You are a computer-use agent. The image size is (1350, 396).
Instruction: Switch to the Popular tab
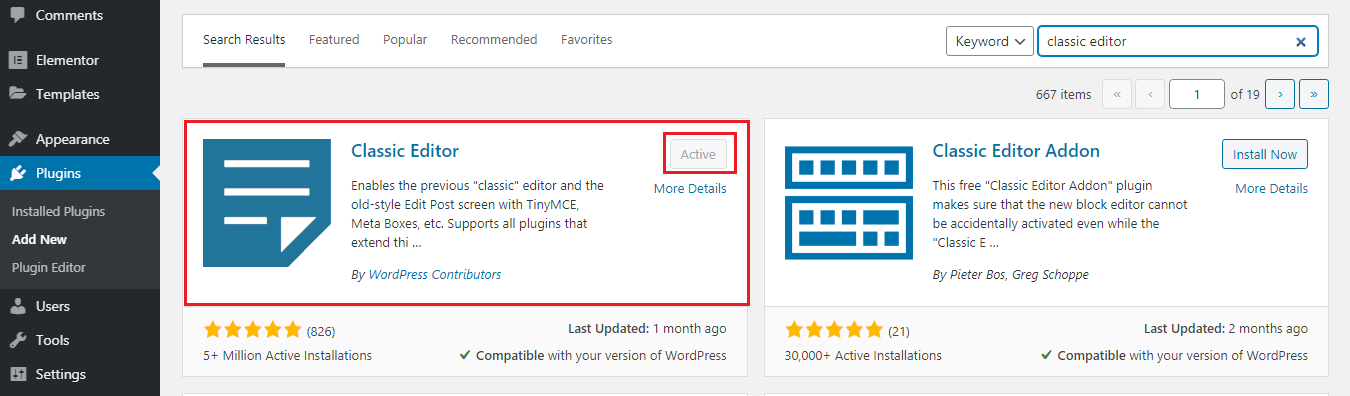click(x=405, y=40)
